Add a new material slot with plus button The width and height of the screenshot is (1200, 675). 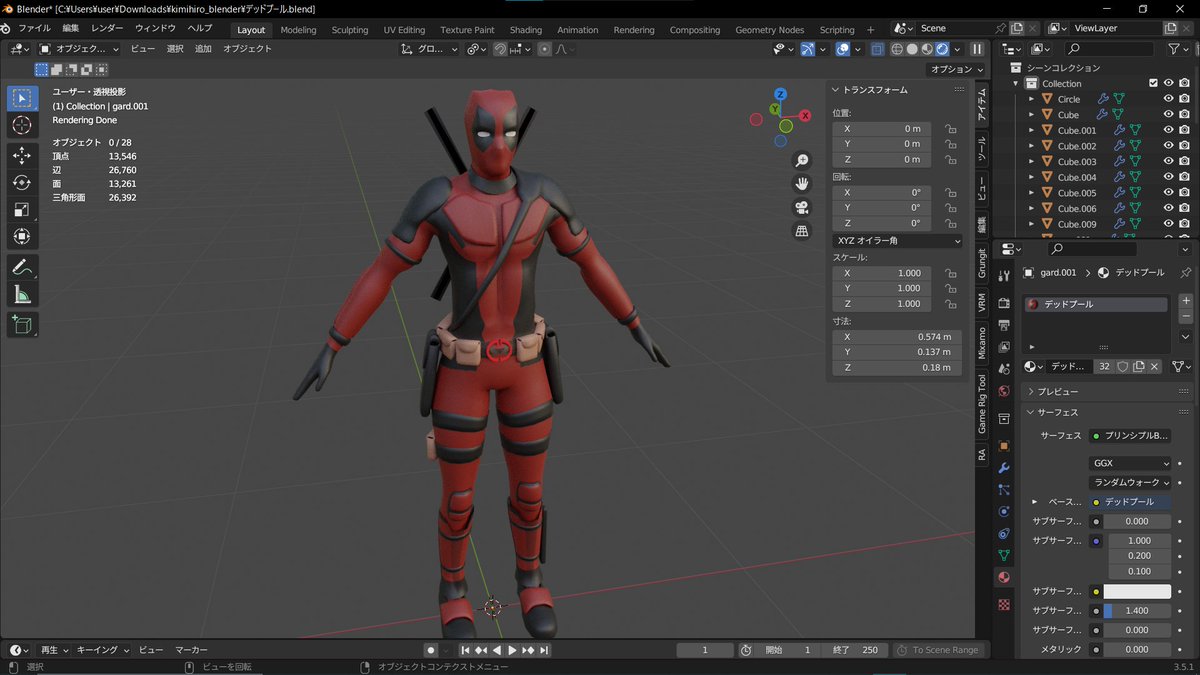point(1186,300)
